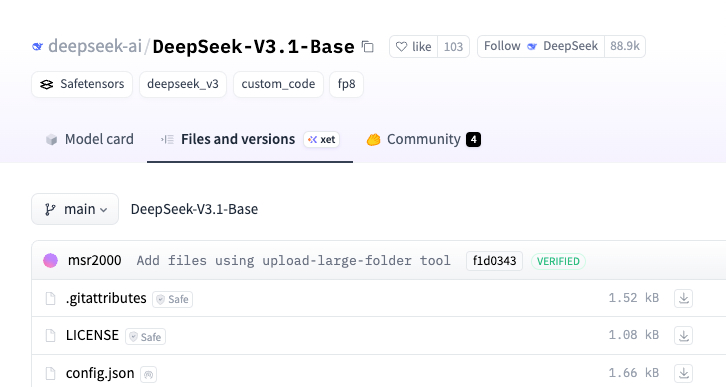Copy the model name DeepSeek-V3.1-Base

click(368, 47)
